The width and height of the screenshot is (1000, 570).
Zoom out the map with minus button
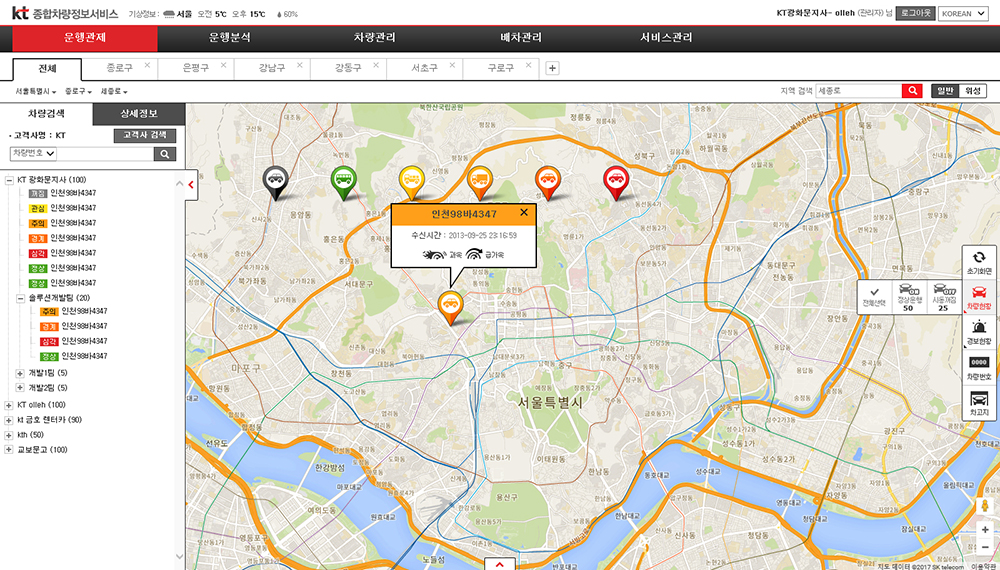(x=985, y=546)
